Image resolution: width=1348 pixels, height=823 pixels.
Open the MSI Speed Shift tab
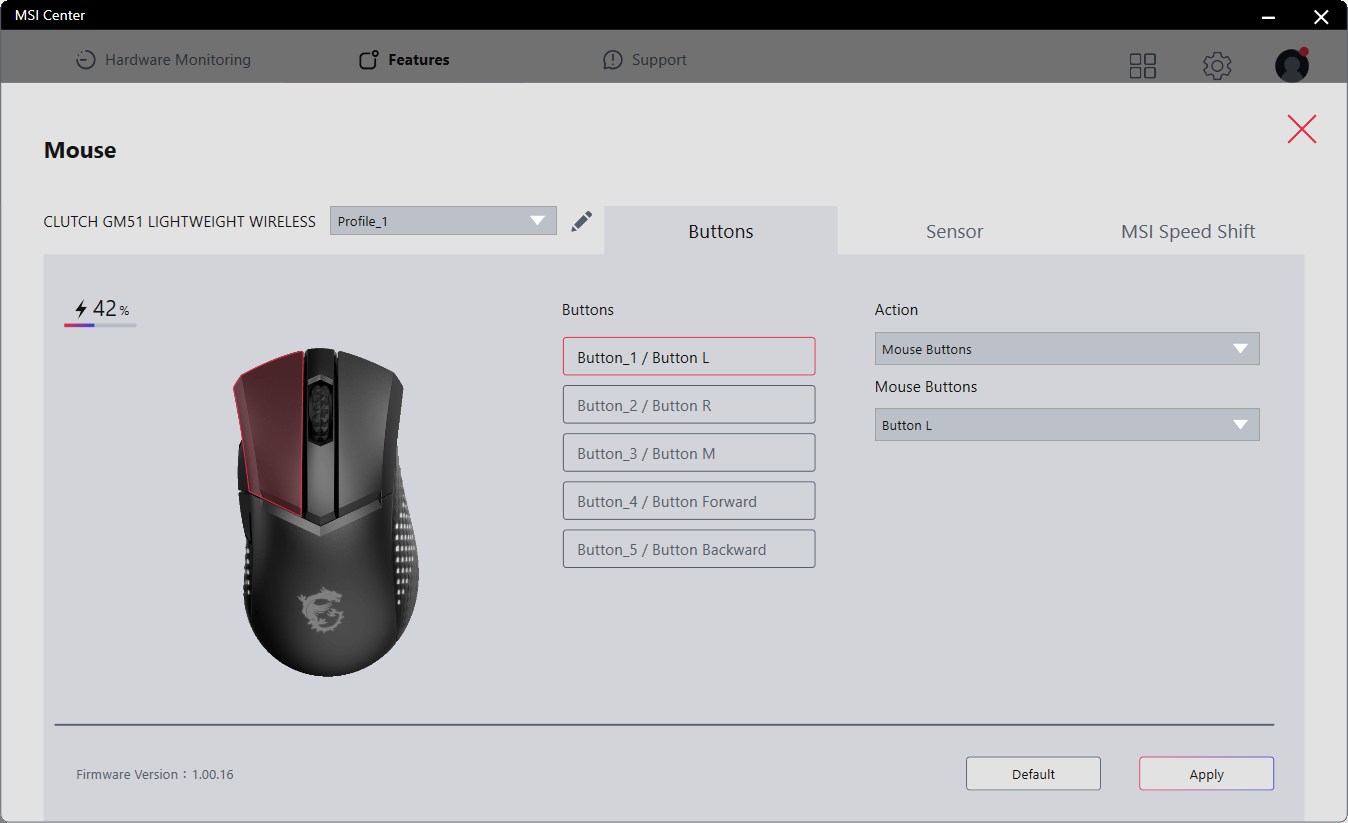coord(1188,231)
